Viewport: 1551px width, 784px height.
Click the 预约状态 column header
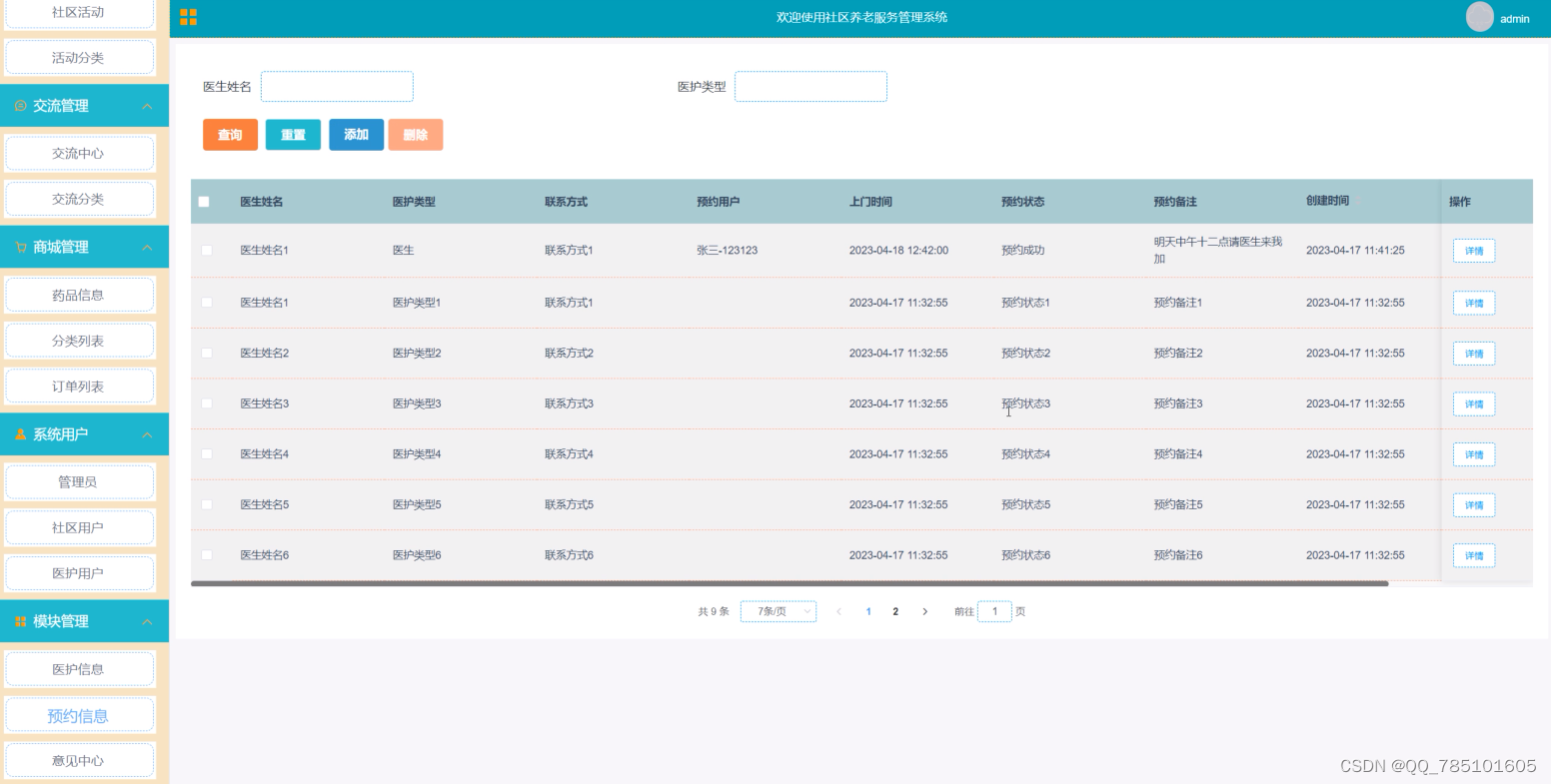(1022, 202)
